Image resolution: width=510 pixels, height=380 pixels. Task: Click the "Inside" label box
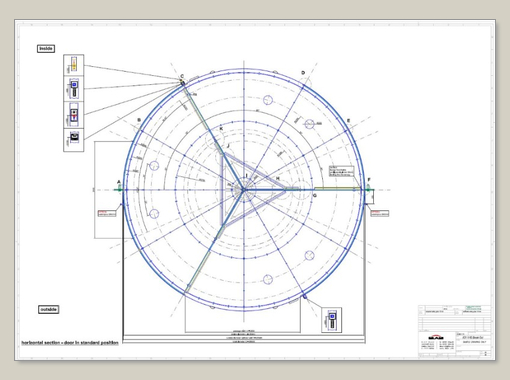click(46, 49)
